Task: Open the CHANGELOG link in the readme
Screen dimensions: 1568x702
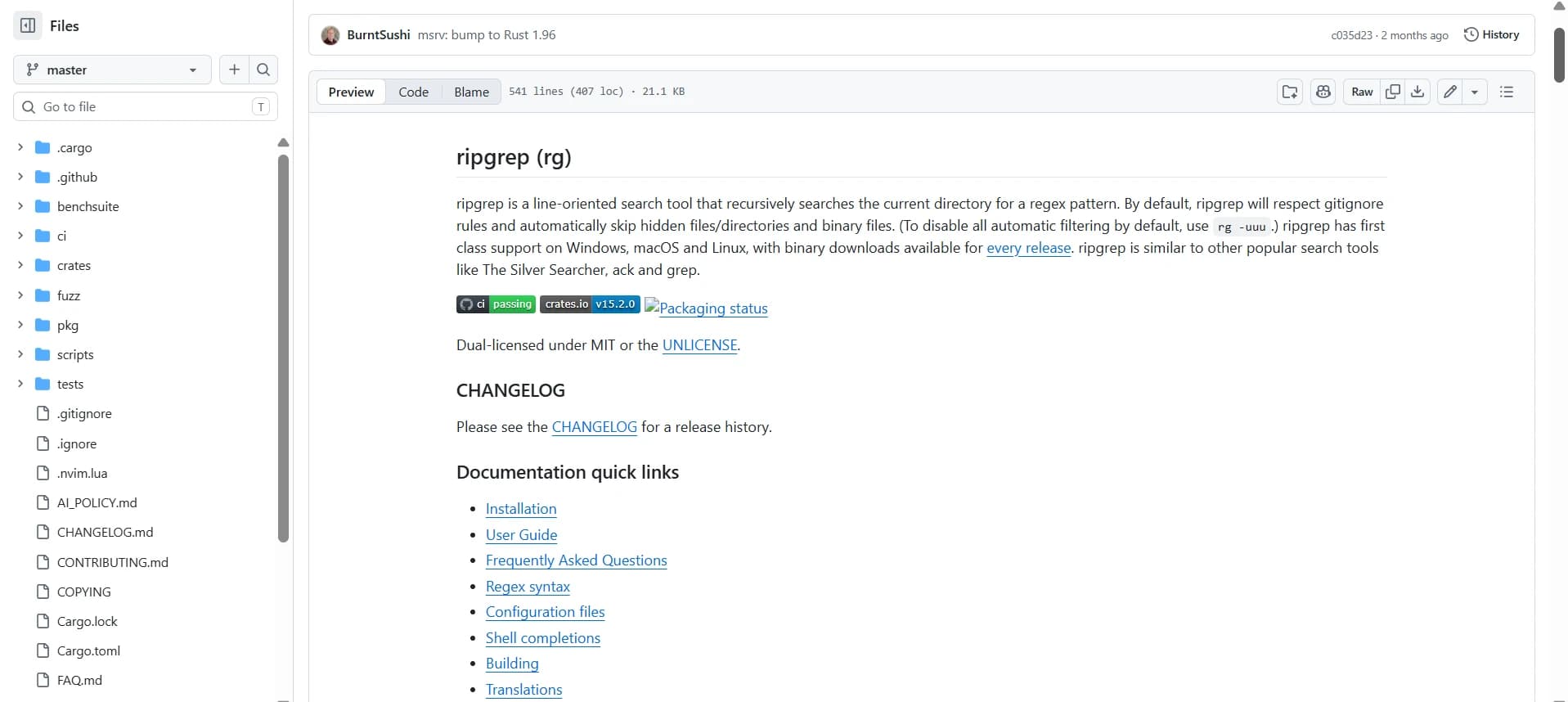Action: click(x=594, y=427)
